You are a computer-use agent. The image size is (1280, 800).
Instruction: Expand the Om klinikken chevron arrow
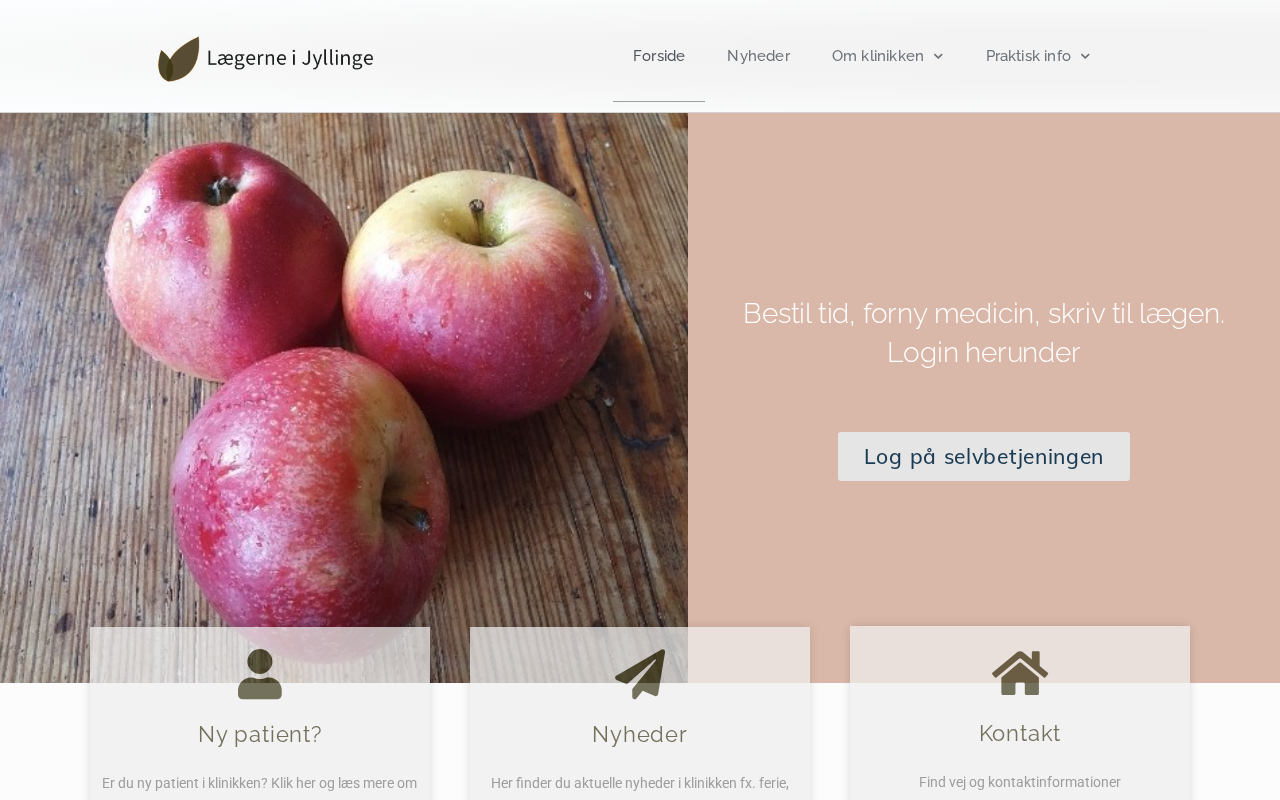(938, 56)
